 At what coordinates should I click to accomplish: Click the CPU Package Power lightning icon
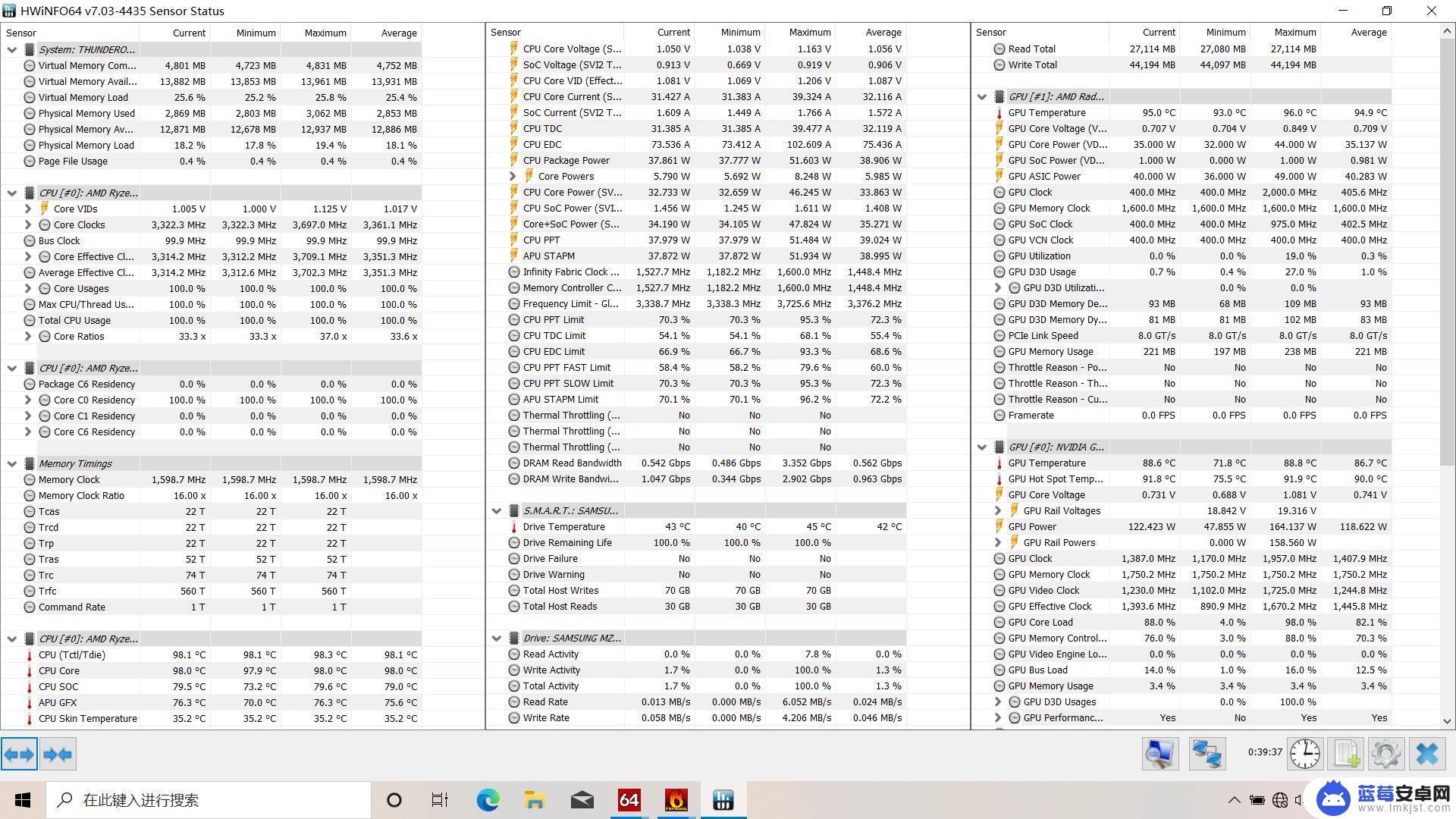pos(513,161)
